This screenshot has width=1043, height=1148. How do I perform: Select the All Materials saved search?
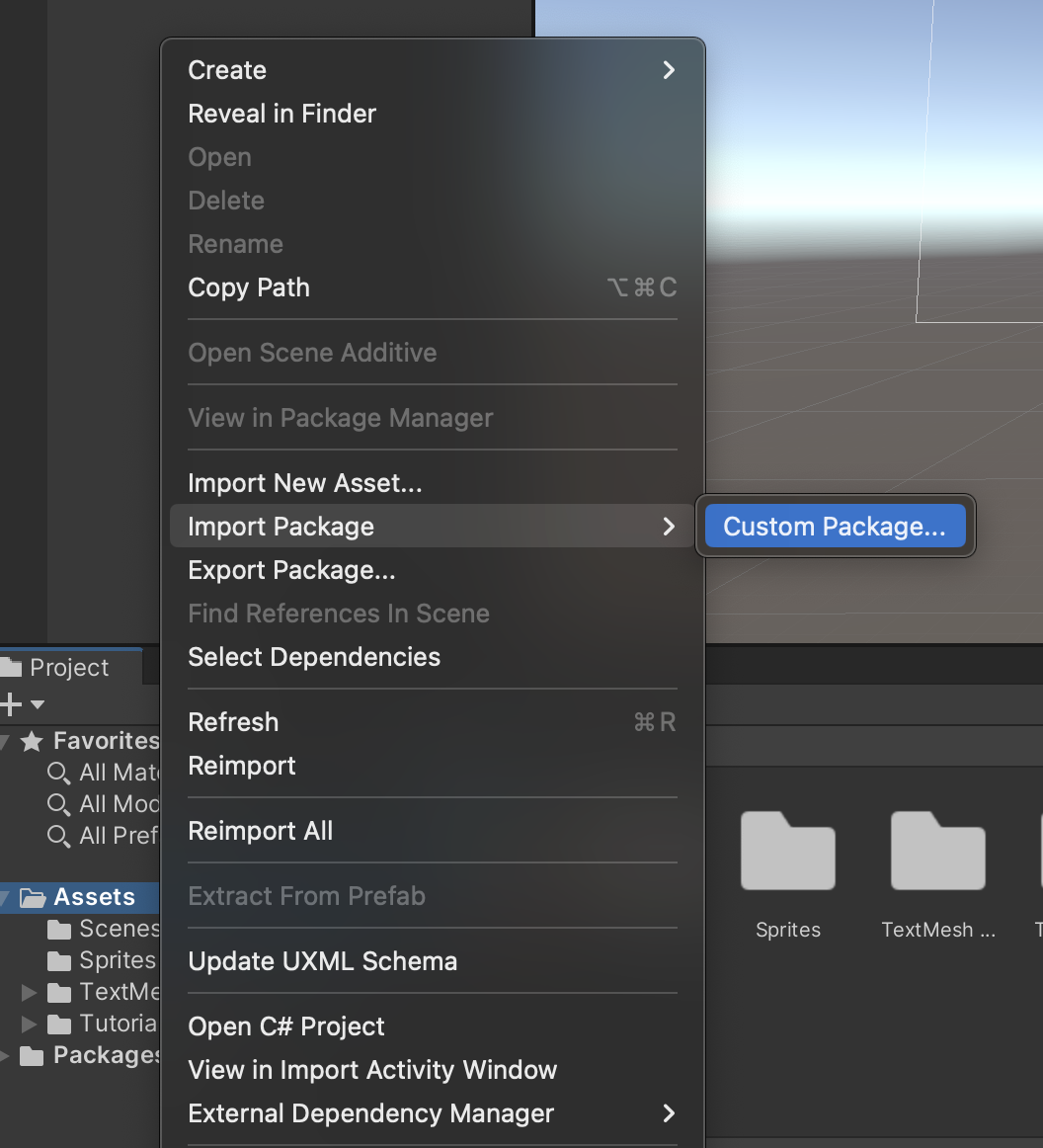pyautogui.click(x=103, y=773)
